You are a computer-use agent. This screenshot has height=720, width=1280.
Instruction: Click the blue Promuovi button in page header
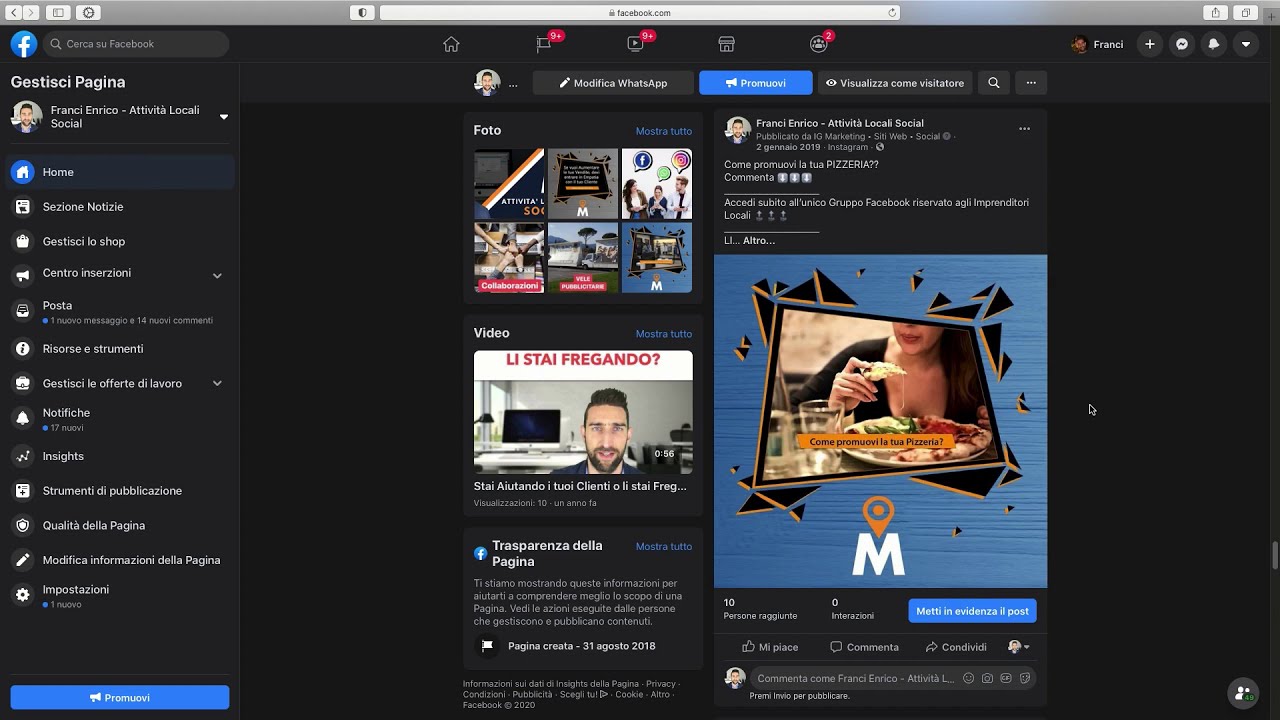(756, 83)
